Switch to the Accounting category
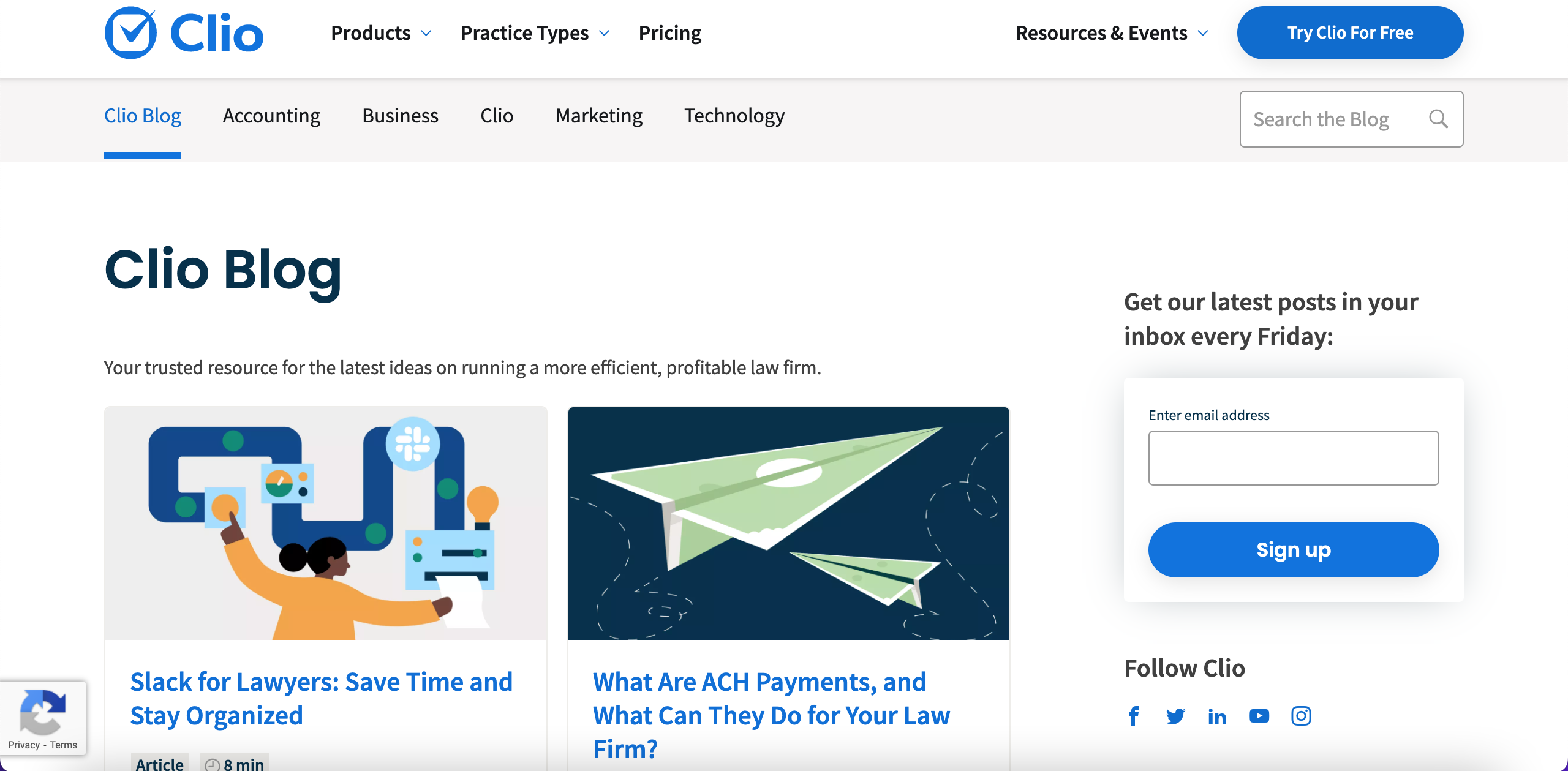The image size is (1568, 771). (x=271, y=116)
